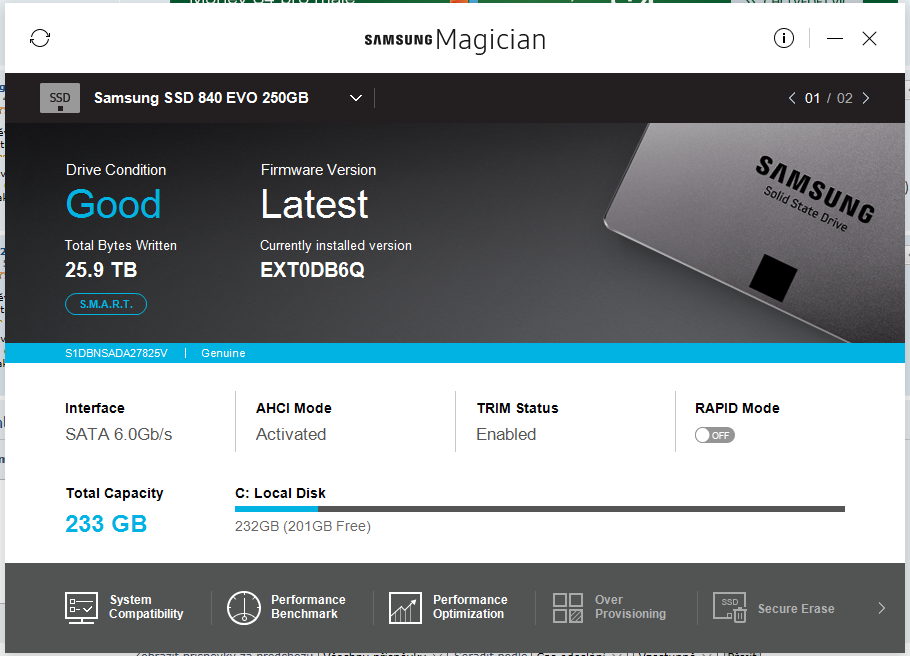The width and height of the screenshot is (910, 656).
Task: Click the Good drive condition text
Action: (113, 204)
